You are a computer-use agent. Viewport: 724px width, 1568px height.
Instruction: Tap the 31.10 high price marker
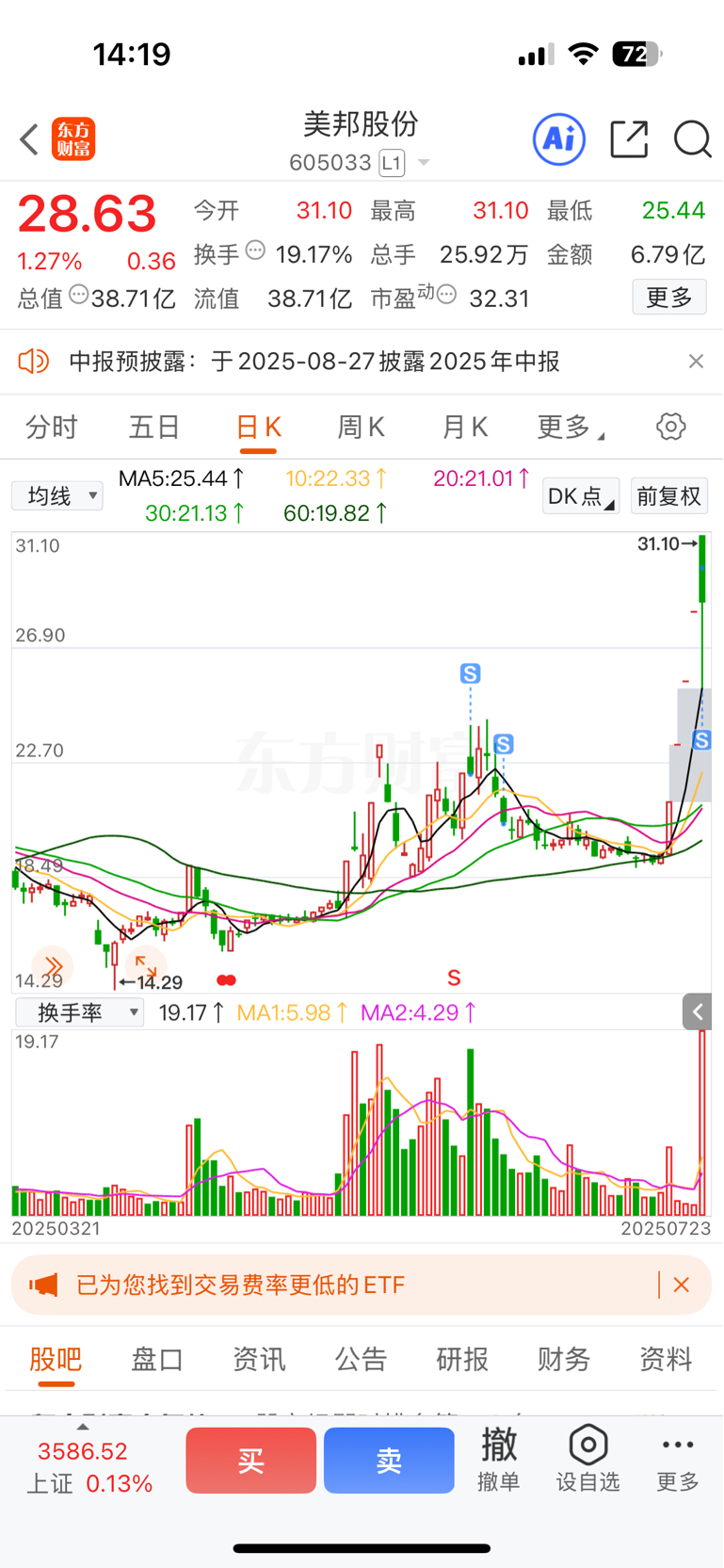point(668,543)
